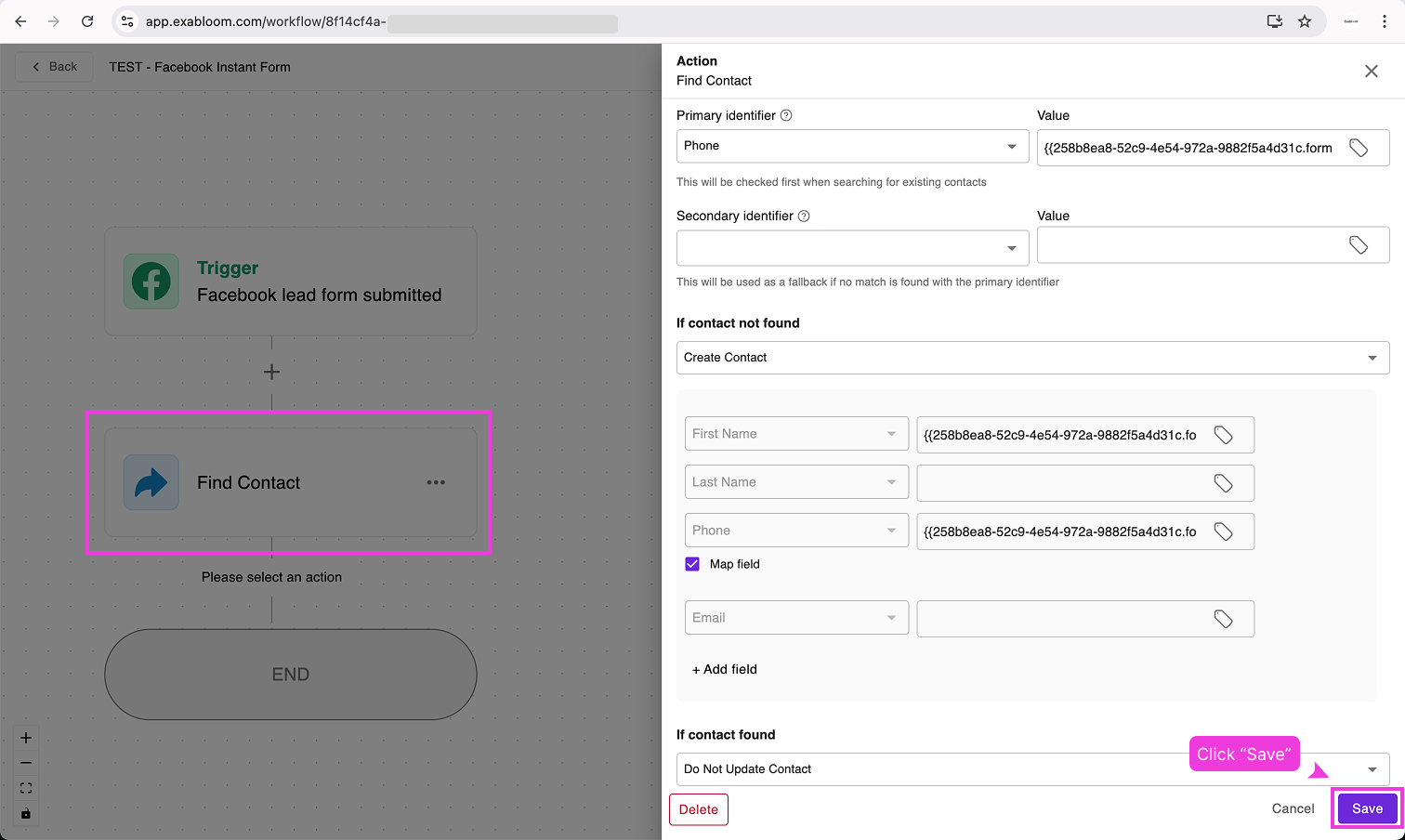Open the Primary identifier Value tag picker
The width and height of the screenshot is (1405, 840).
point(1359,147)
